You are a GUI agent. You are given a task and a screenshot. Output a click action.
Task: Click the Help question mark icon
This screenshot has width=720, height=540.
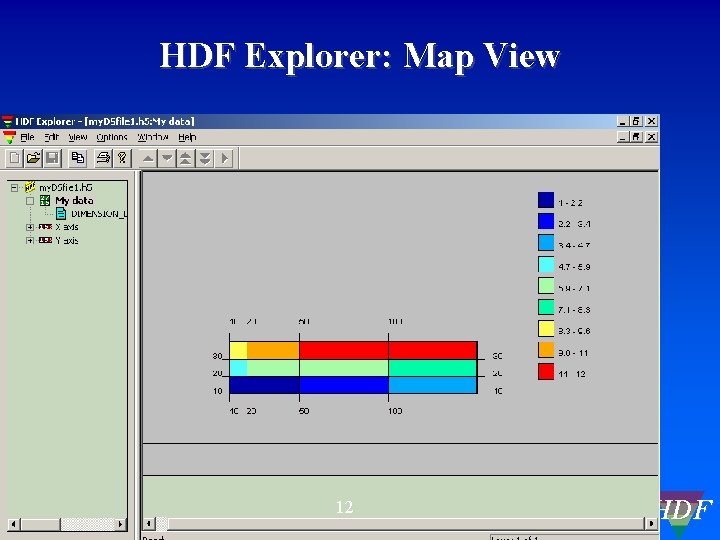(x=122, y=158)
